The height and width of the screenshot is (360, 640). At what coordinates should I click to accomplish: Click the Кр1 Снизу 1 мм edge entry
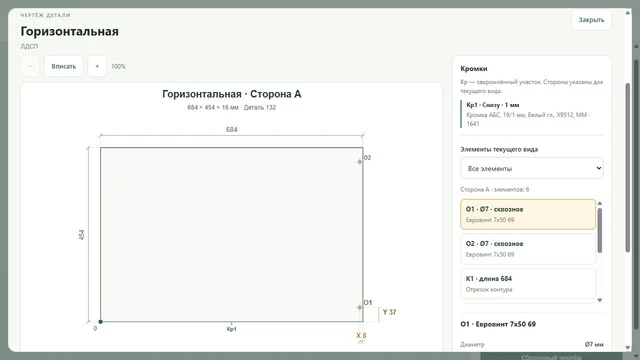pyautogui.click(x=532, y=114)
